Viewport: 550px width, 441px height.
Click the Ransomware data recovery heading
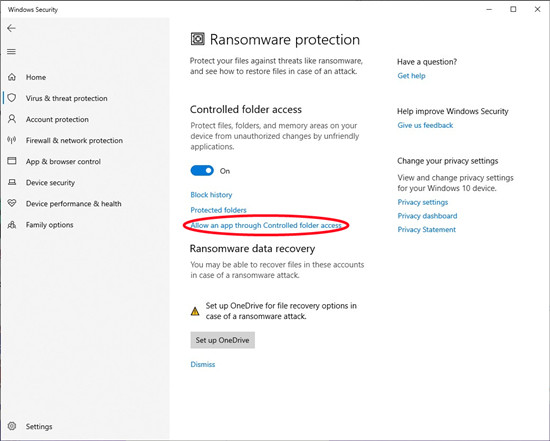tap(252, 249)
